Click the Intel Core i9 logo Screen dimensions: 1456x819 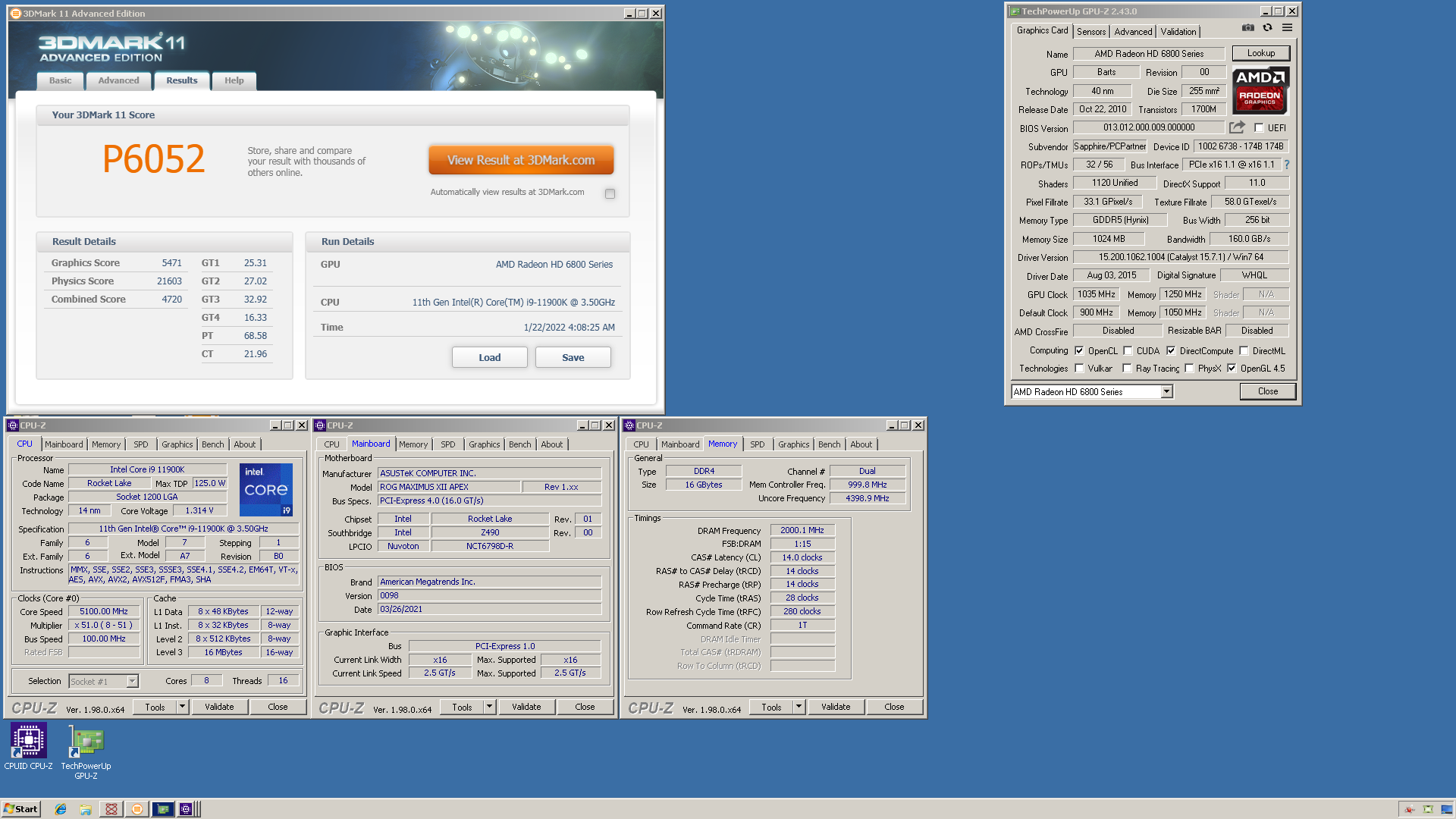coord(266,490)
